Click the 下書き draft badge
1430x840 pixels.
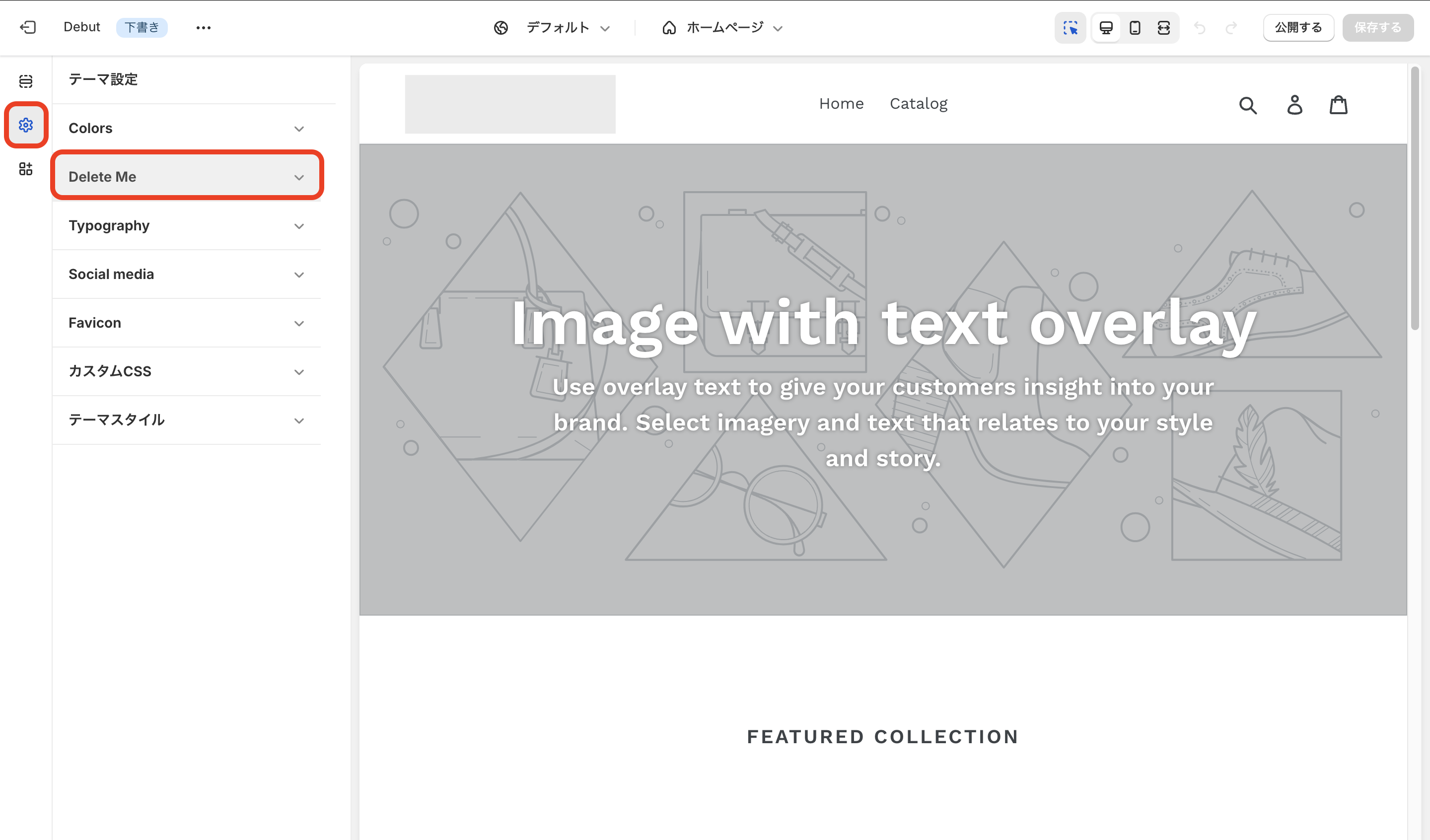click(x=142, y=27)
